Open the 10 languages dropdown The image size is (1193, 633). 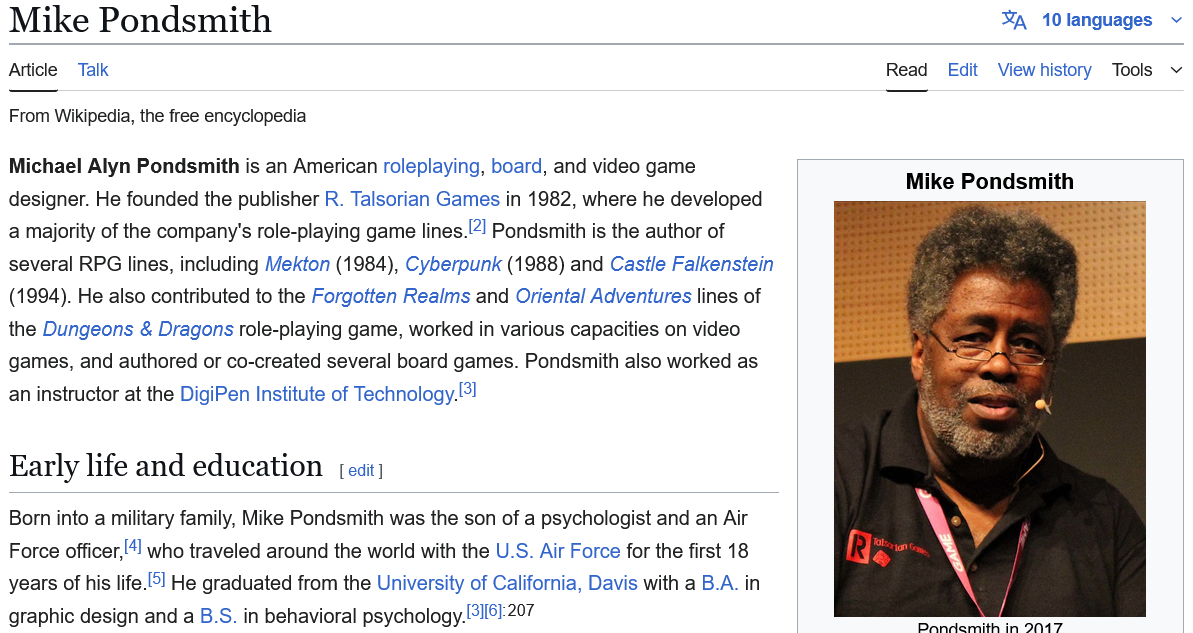(1096, 20)
